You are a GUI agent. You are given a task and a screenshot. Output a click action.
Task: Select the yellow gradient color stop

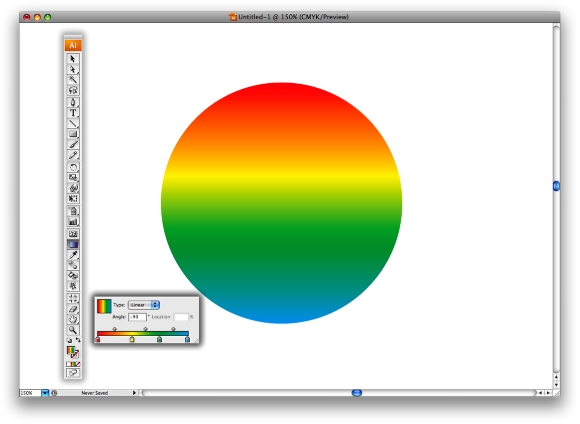(x=132, y=339)
